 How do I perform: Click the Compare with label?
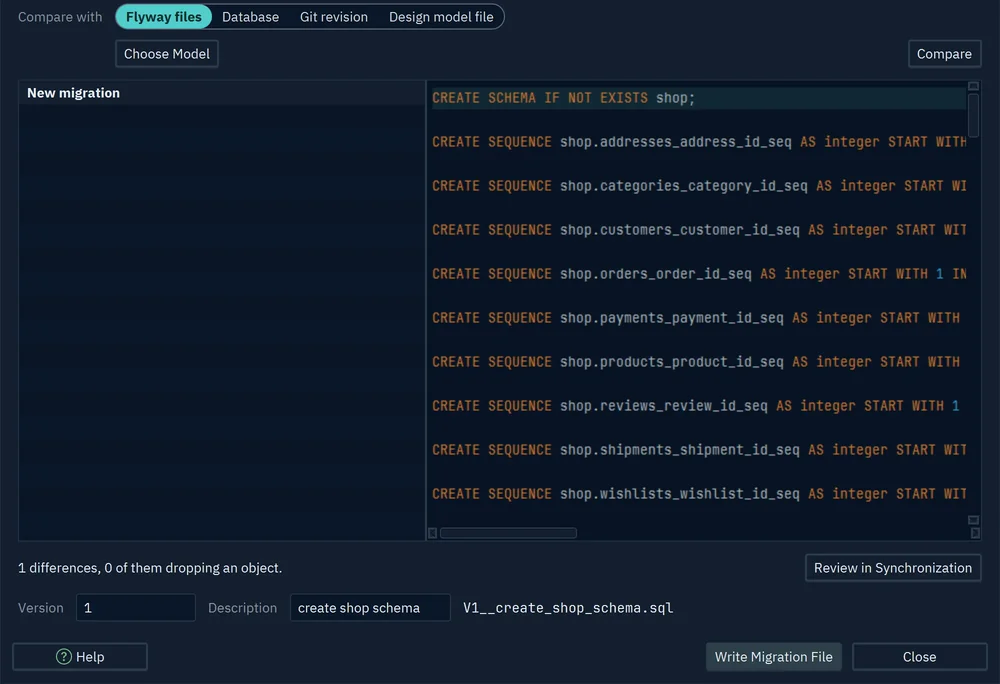tap(60, 17)
